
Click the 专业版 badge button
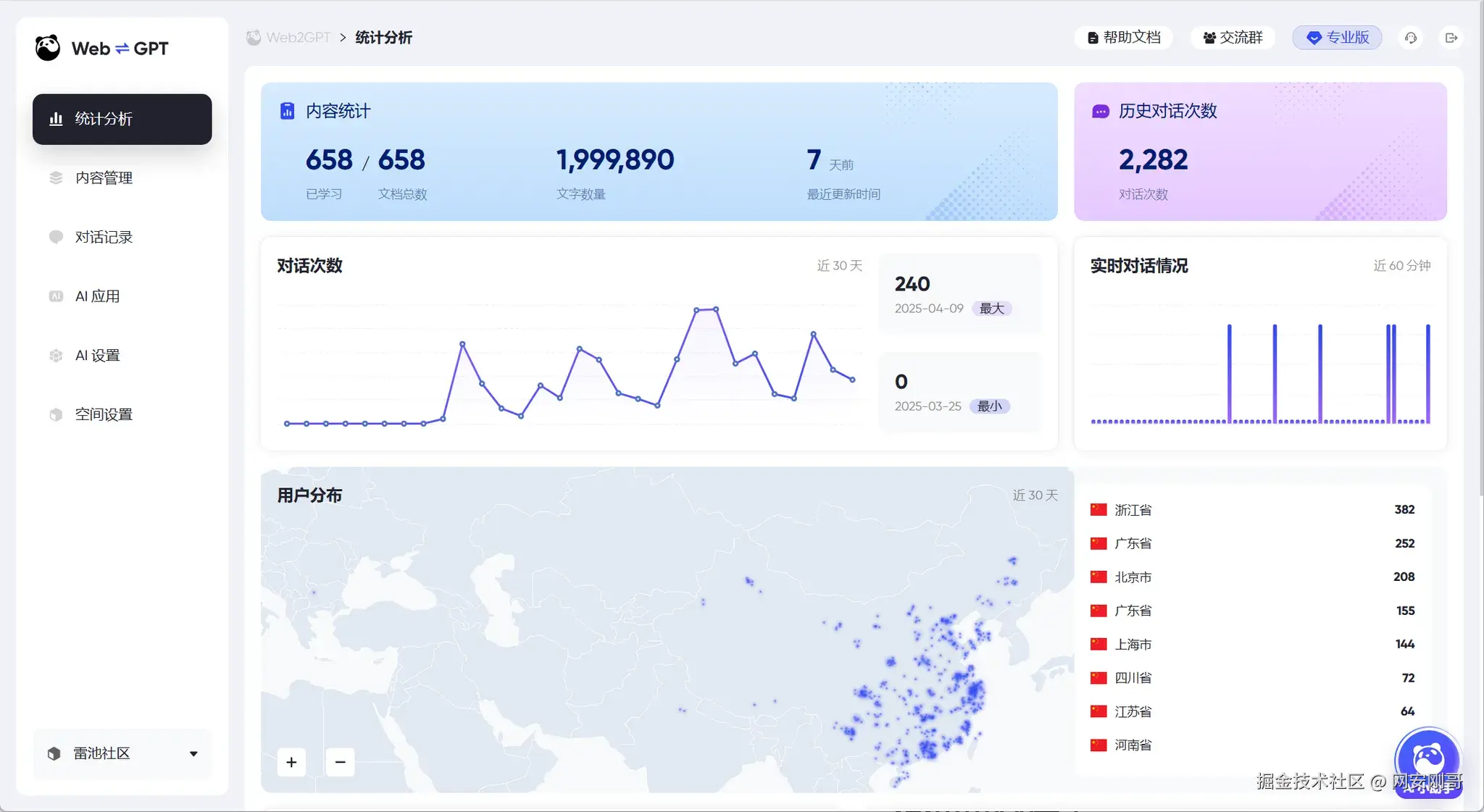(x=1337, y=38)
